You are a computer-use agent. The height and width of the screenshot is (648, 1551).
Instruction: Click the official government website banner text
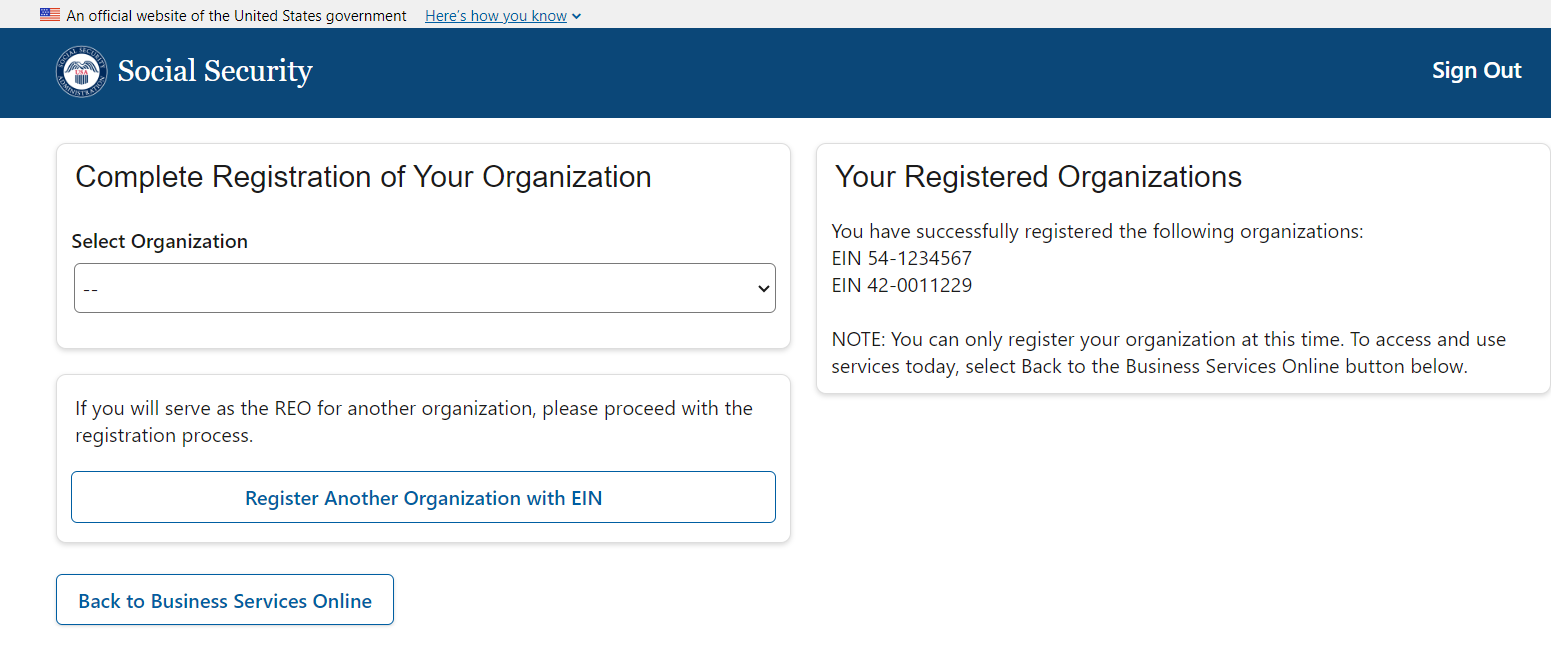pos(236,16)
